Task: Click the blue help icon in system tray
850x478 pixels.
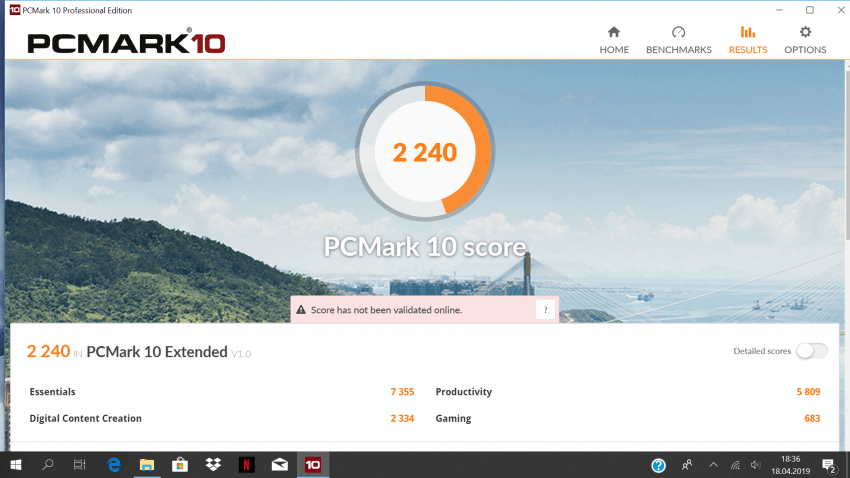Action: 658,466
